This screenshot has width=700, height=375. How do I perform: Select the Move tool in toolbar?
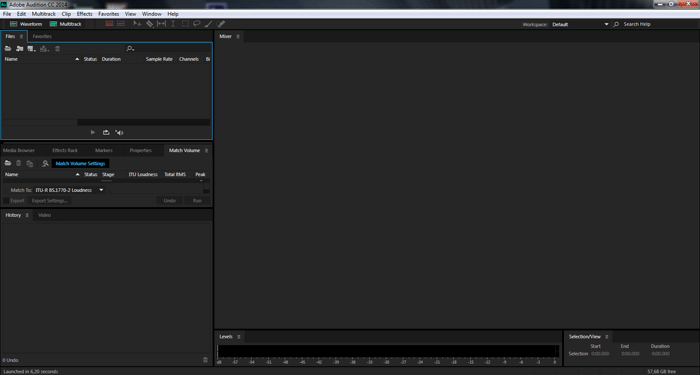(x=138, y=24)
